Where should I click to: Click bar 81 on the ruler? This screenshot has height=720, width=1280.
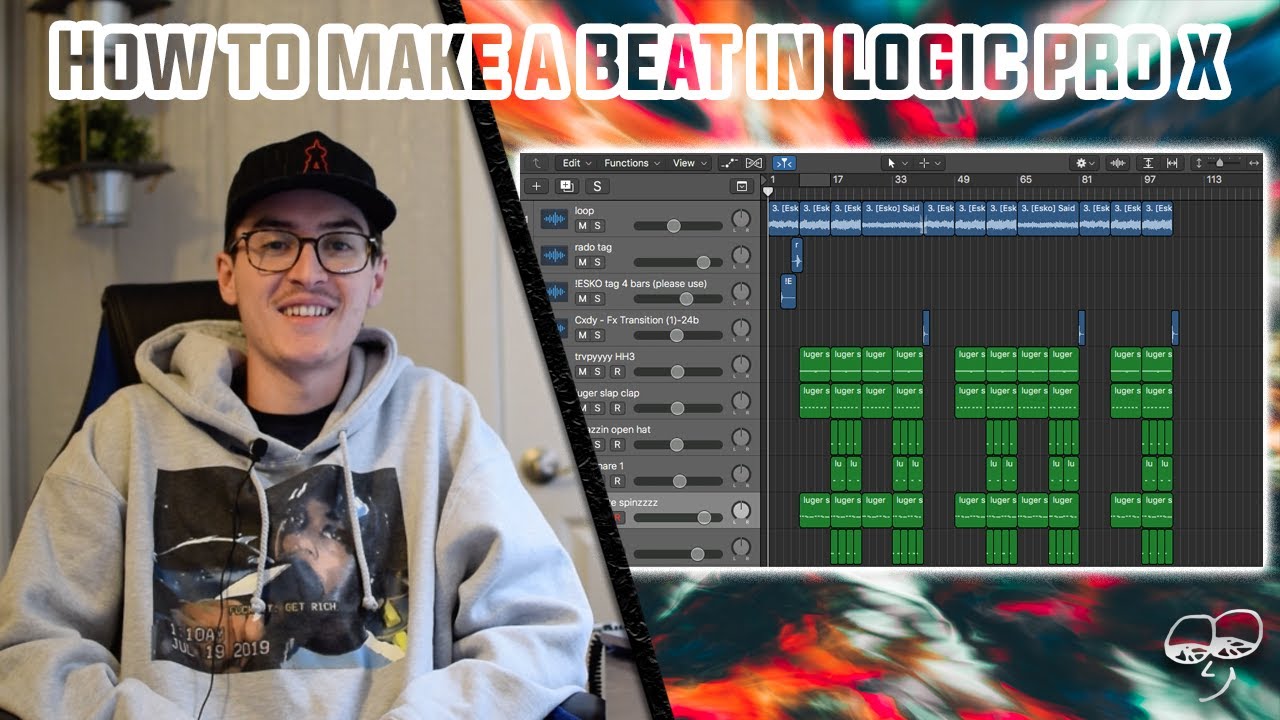click(x=1087, y=180)
